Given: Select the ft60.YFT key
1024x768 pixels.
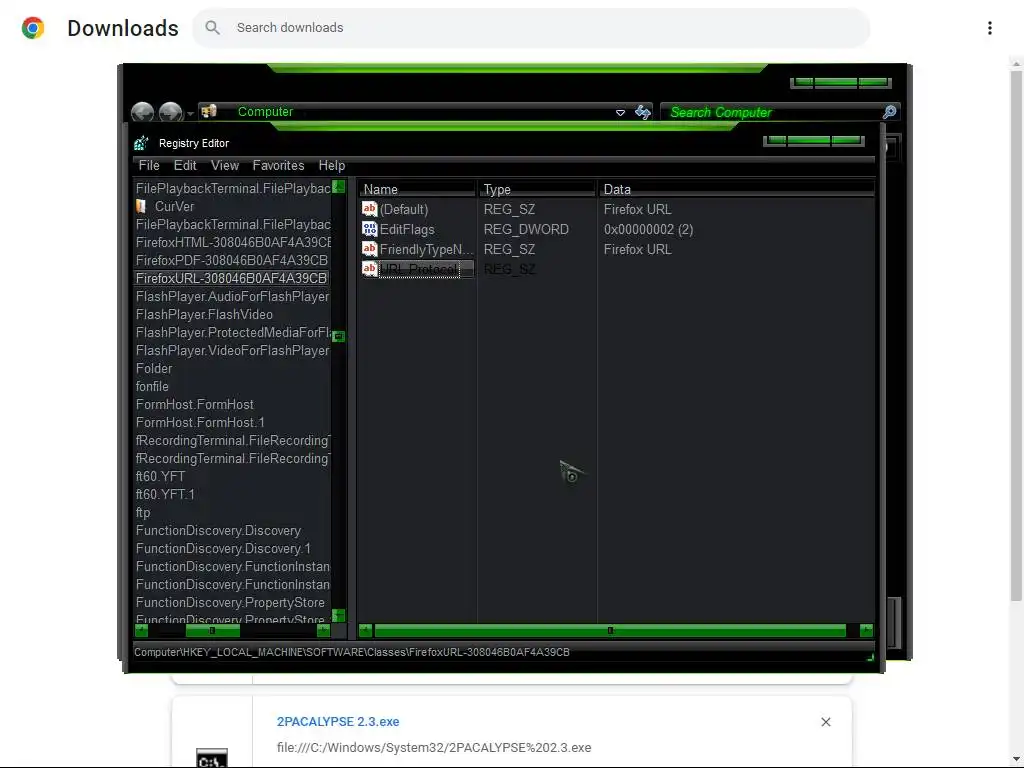Looking at the screenshot, I should coord(161,477).
